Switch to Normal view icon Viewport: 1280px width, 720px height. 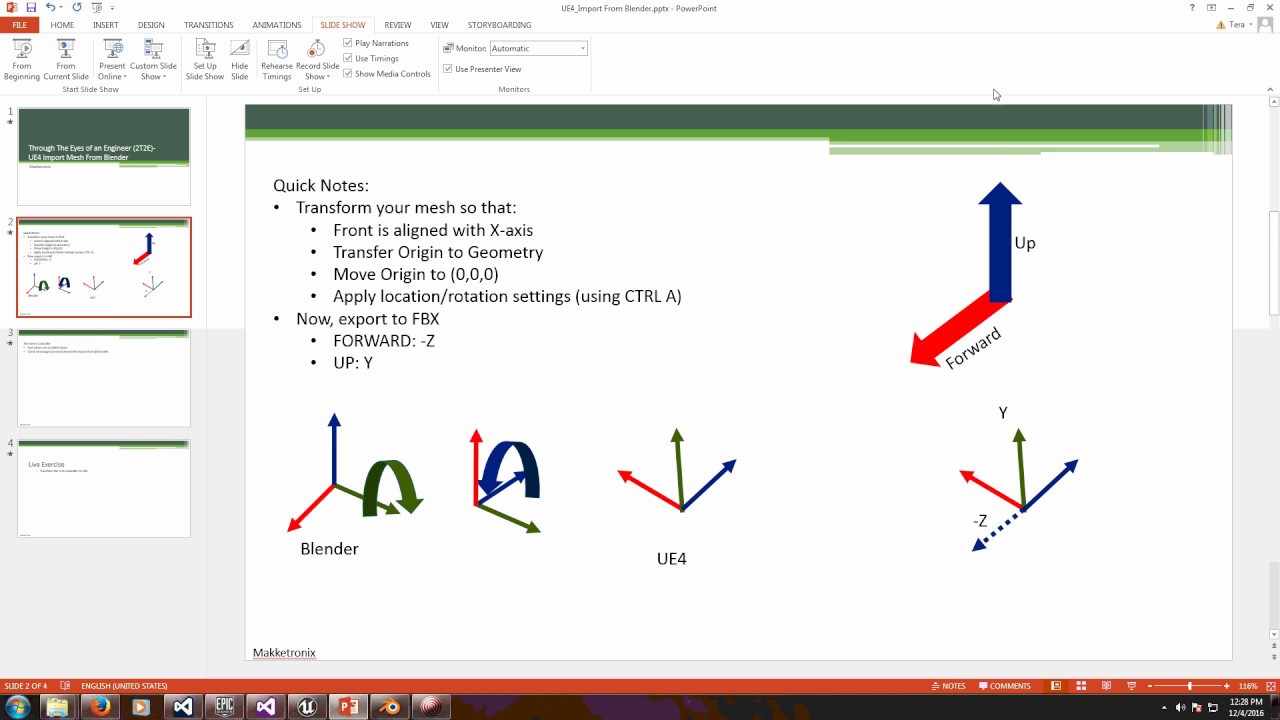[1056, 686]
